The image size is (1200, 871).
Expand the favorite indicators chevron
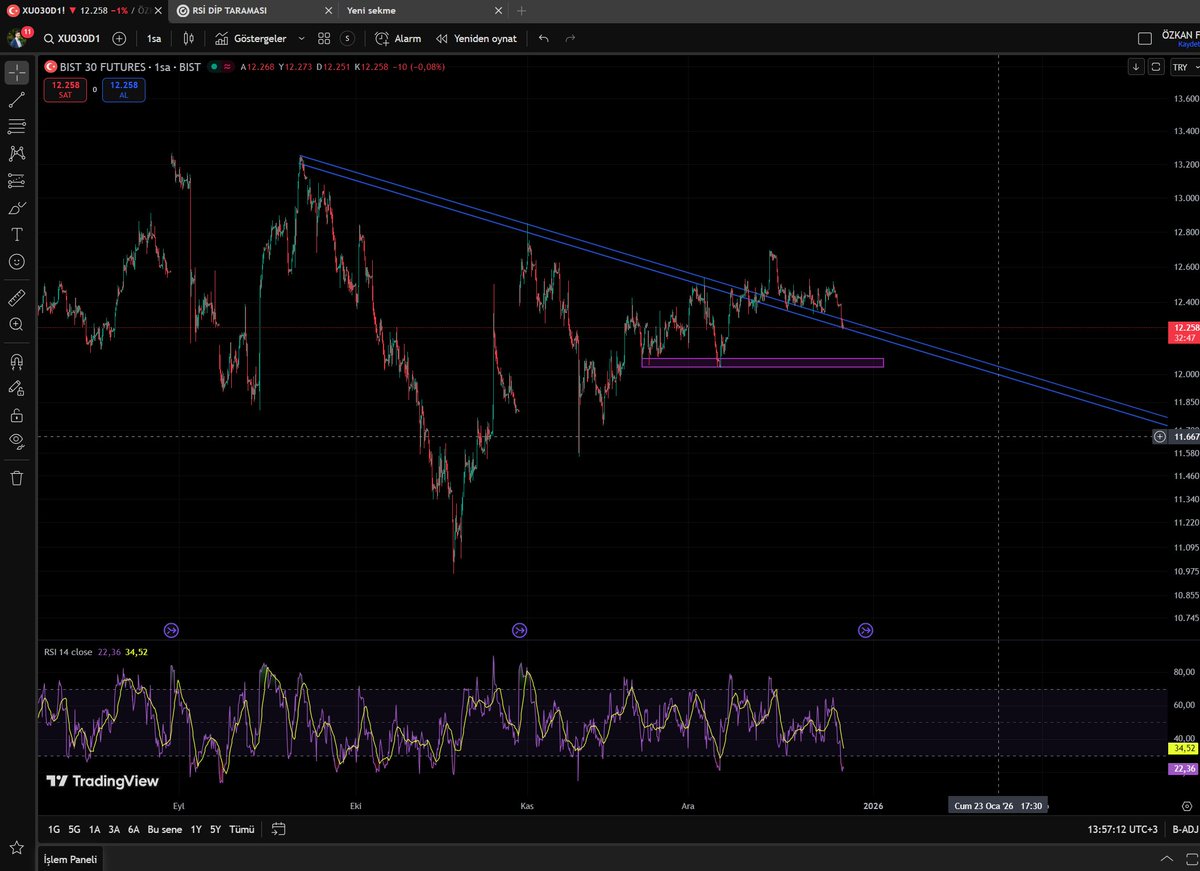point(301,38)
